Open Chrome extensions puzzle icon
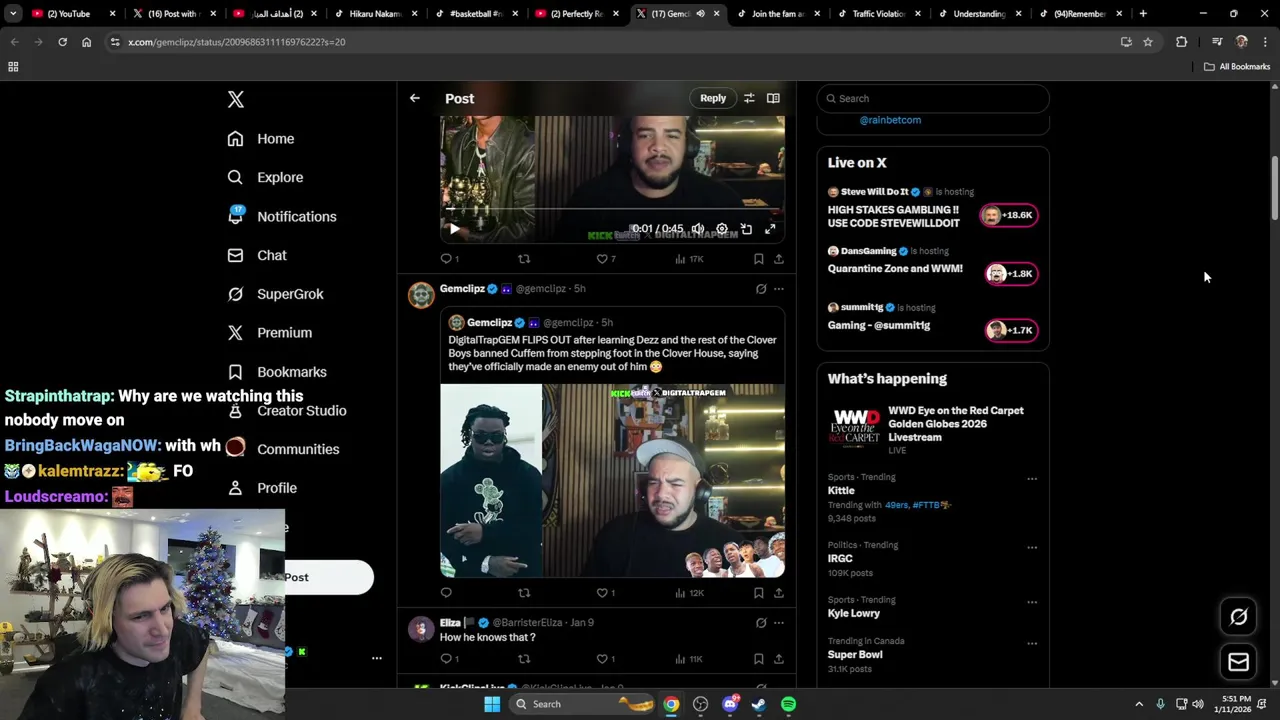Screen dimensions: 1280x720 pos(1182,42)
